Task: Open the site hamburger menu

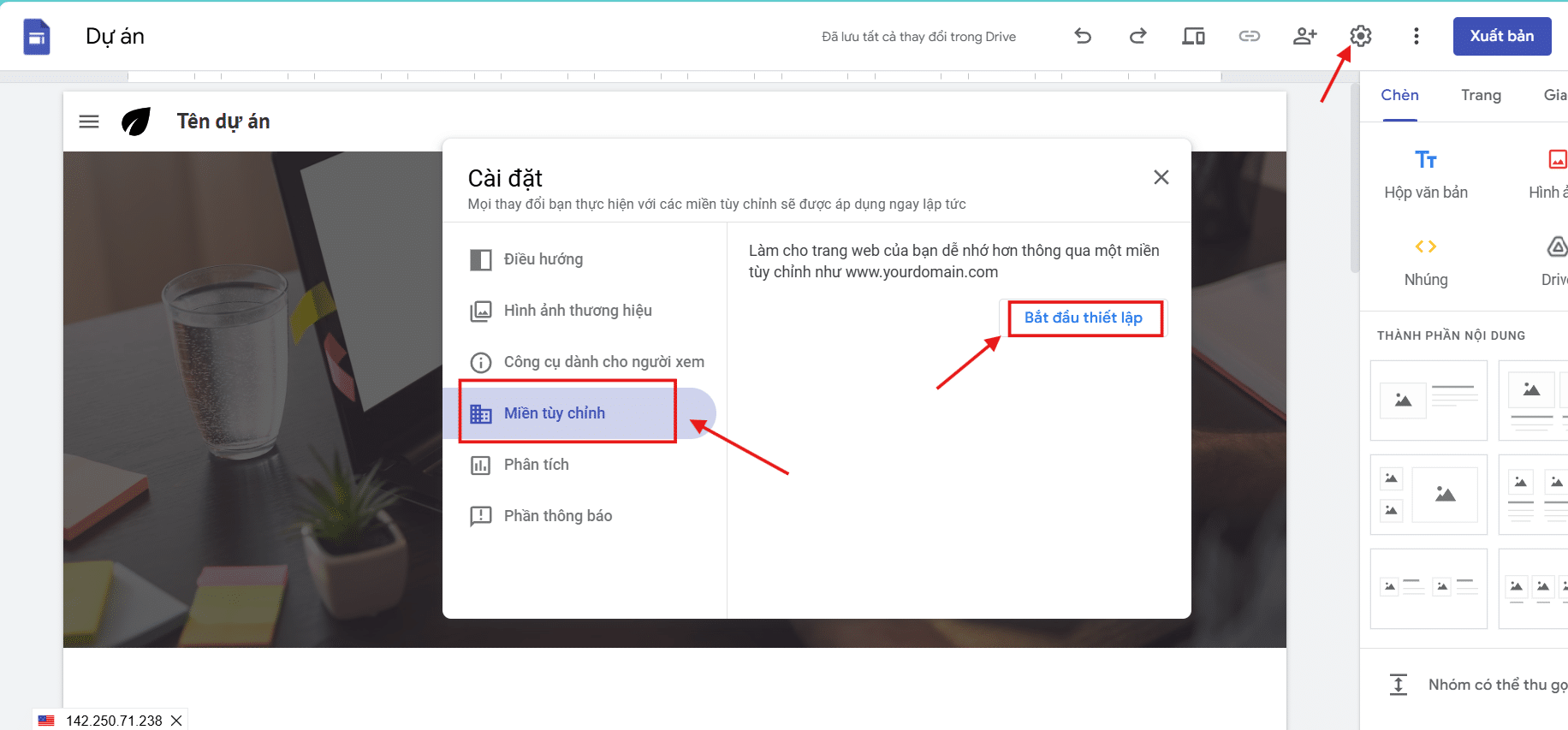Action: (x=89, y=122)
